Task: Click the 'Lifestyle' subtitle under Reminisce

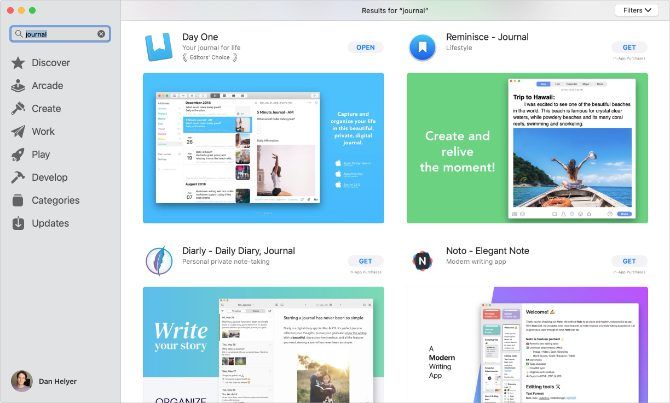Action: coord(459,47)
